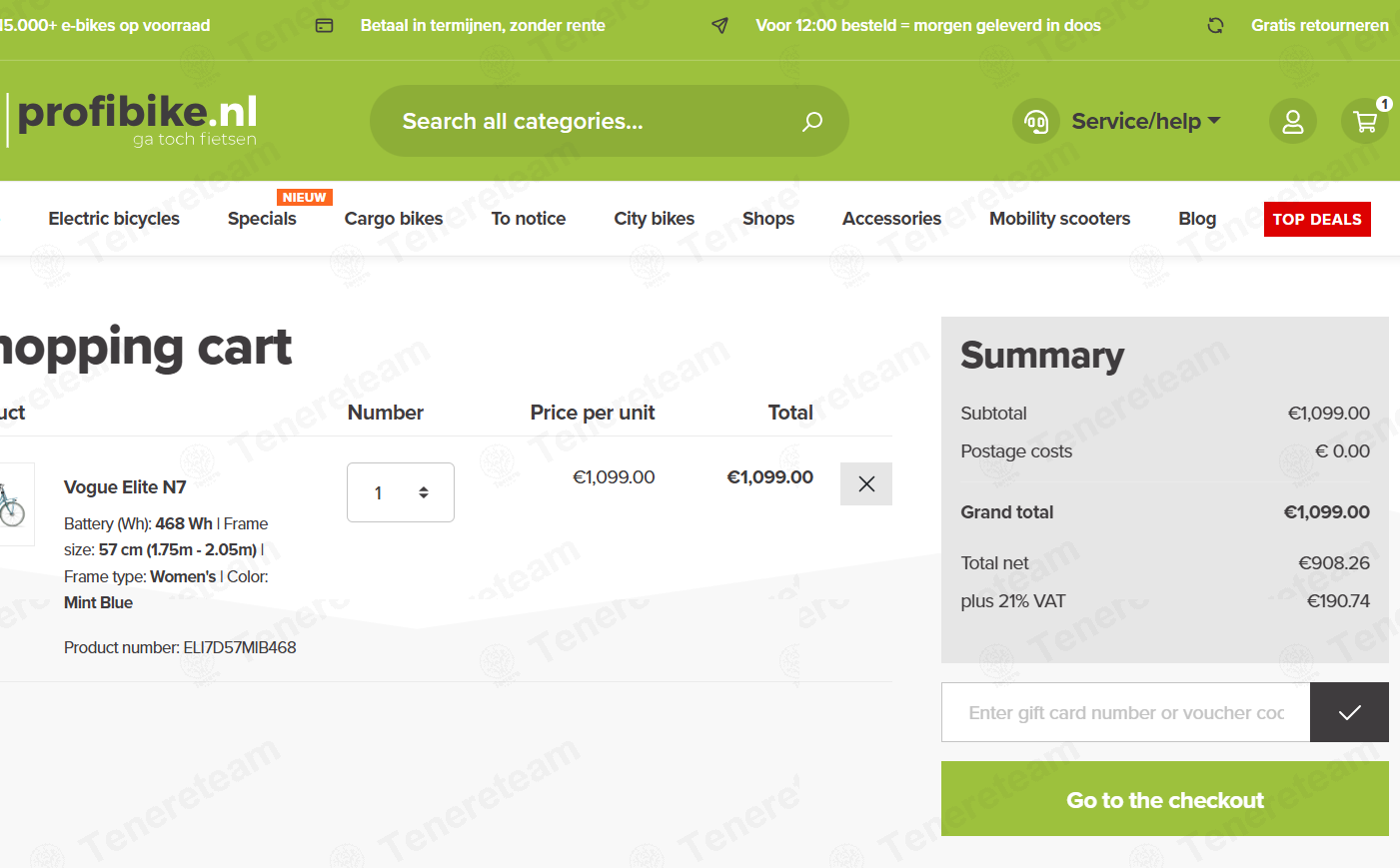Click the Summary heading
Image resolution: width=1400 pixels, height=868 pixels.
[1042, 356]
